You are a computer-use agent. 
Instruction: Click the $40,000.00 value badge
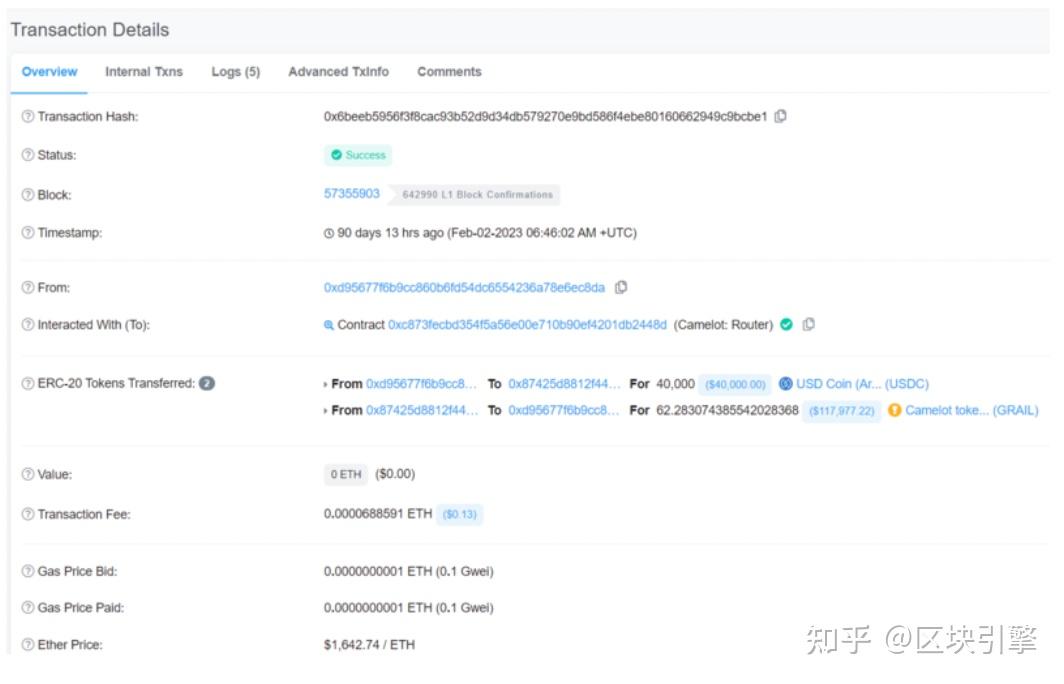735,385
